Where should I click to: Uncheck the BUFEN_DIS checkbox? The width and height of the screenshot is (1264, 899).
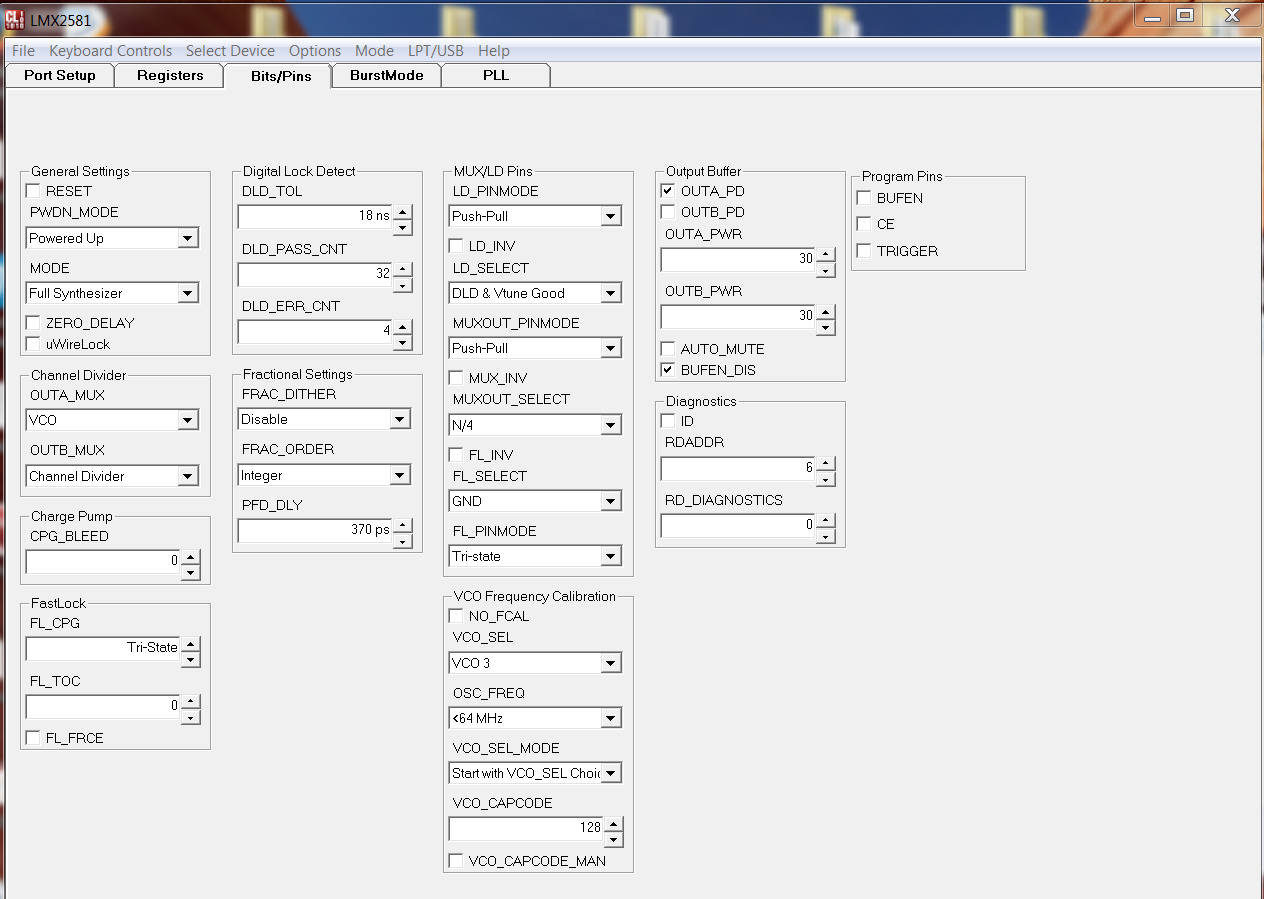pyautogui.click(x=668, y=370)
